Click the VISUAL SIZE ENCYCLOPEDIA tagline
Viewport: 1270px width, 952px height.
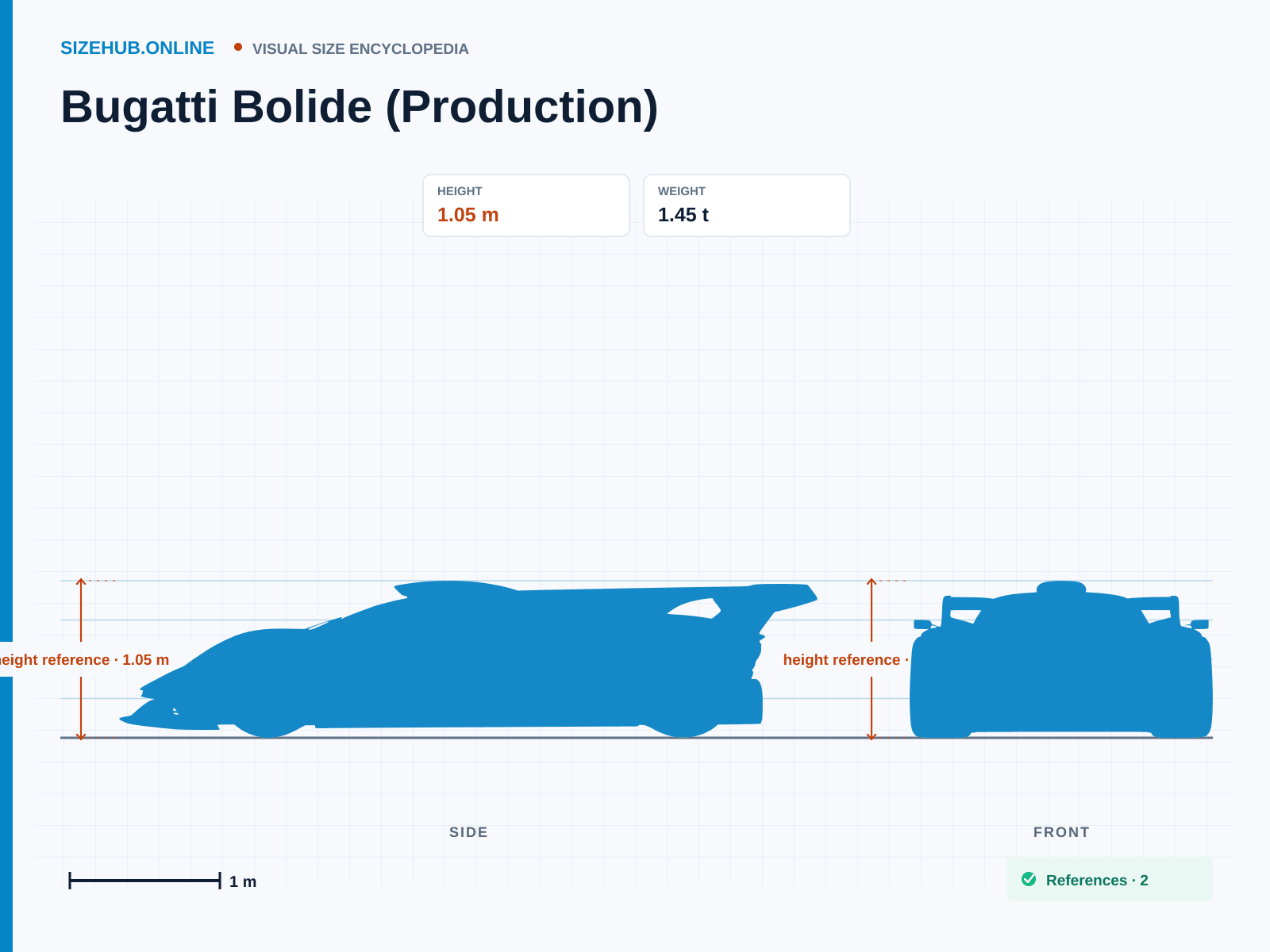click(360, 49)
